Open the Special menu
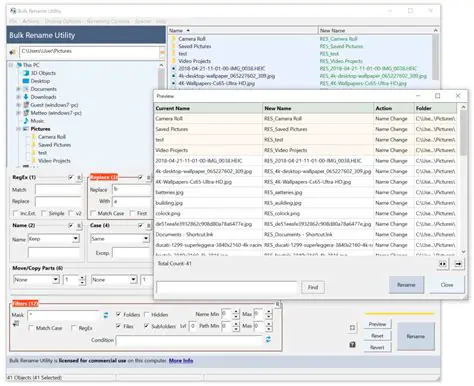474x386 pixels. pyautogui.click(x=143, y=21)
